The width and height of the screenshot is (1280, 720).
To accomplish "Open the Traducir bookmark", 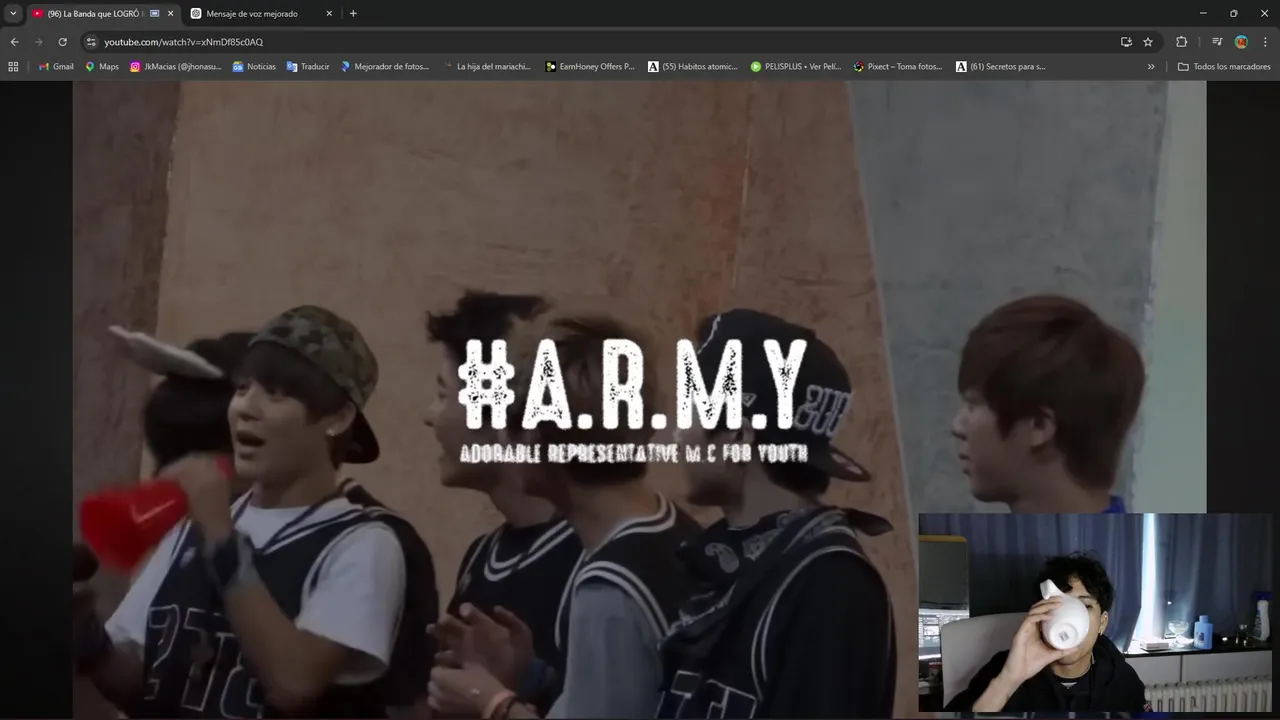I will click(x=308, y=67).
